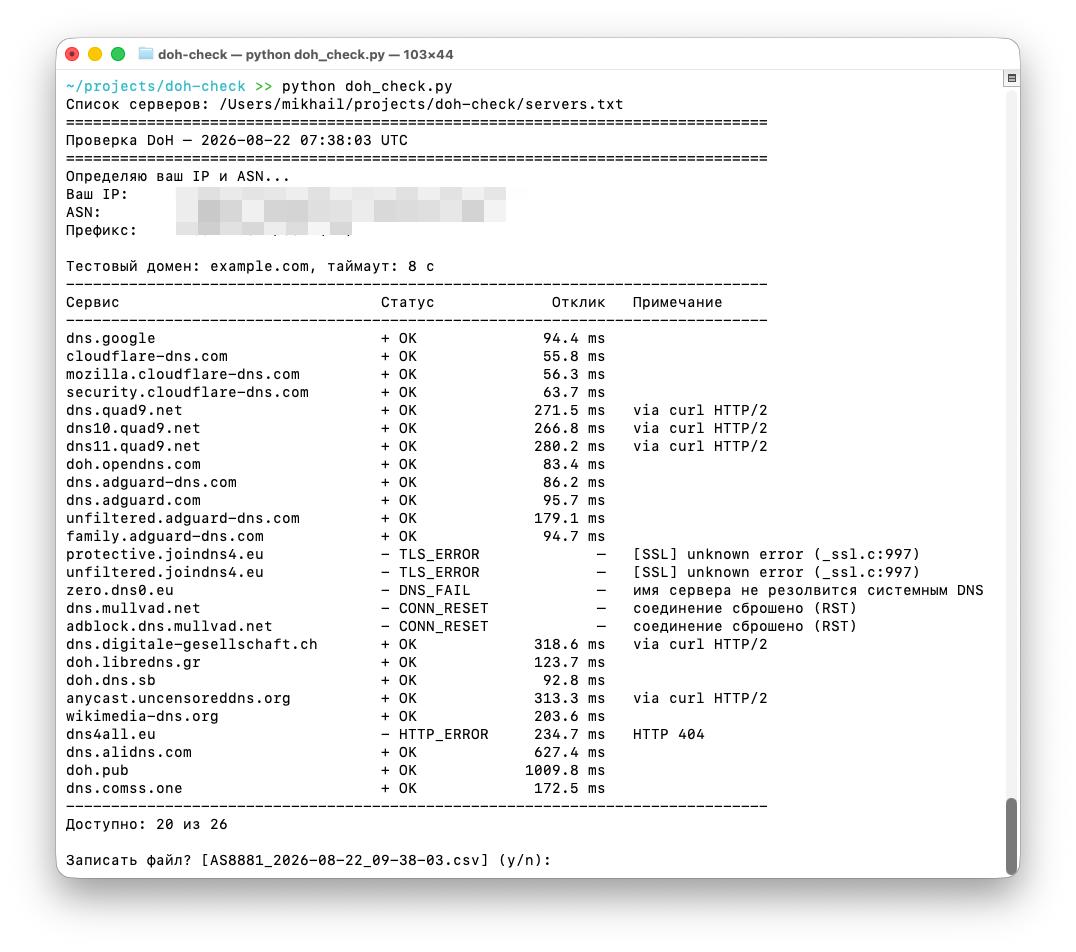Click the red close window button

72,54
